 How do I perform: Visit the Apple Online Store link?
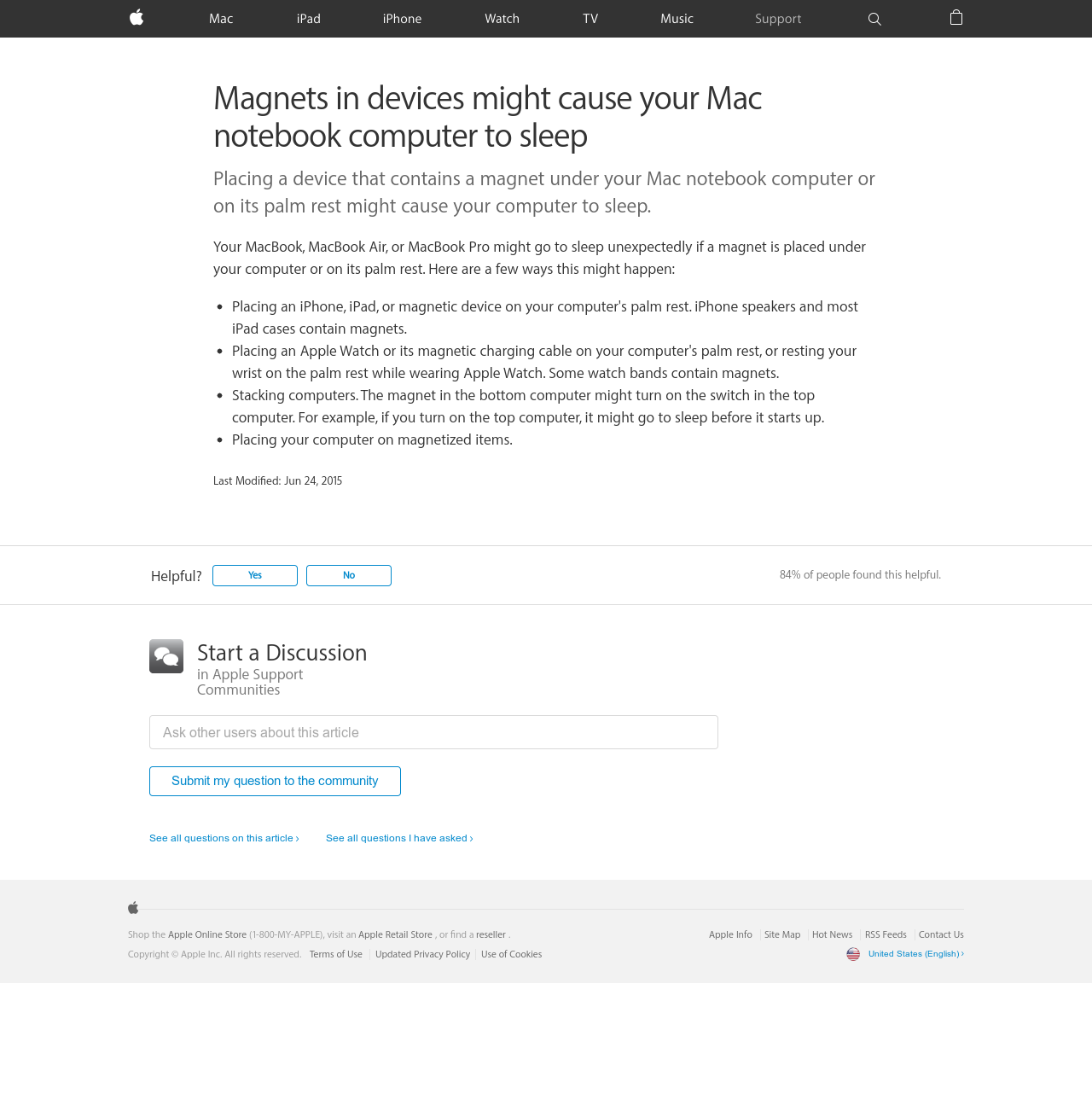[207, 934]
